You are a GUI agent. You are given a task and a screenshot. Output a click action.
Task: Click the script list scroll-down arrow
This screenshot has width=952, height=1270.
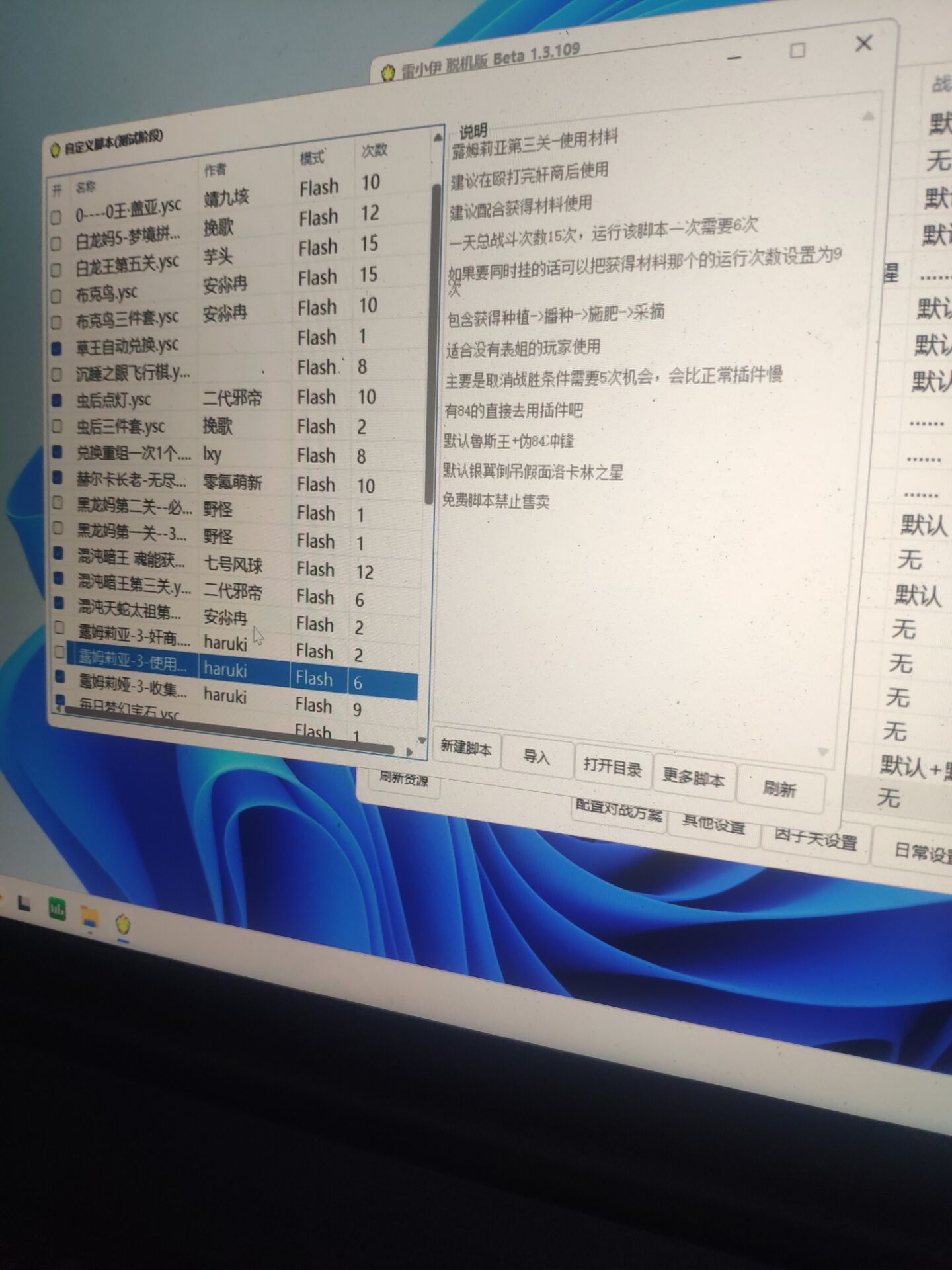tap(422, 740)
